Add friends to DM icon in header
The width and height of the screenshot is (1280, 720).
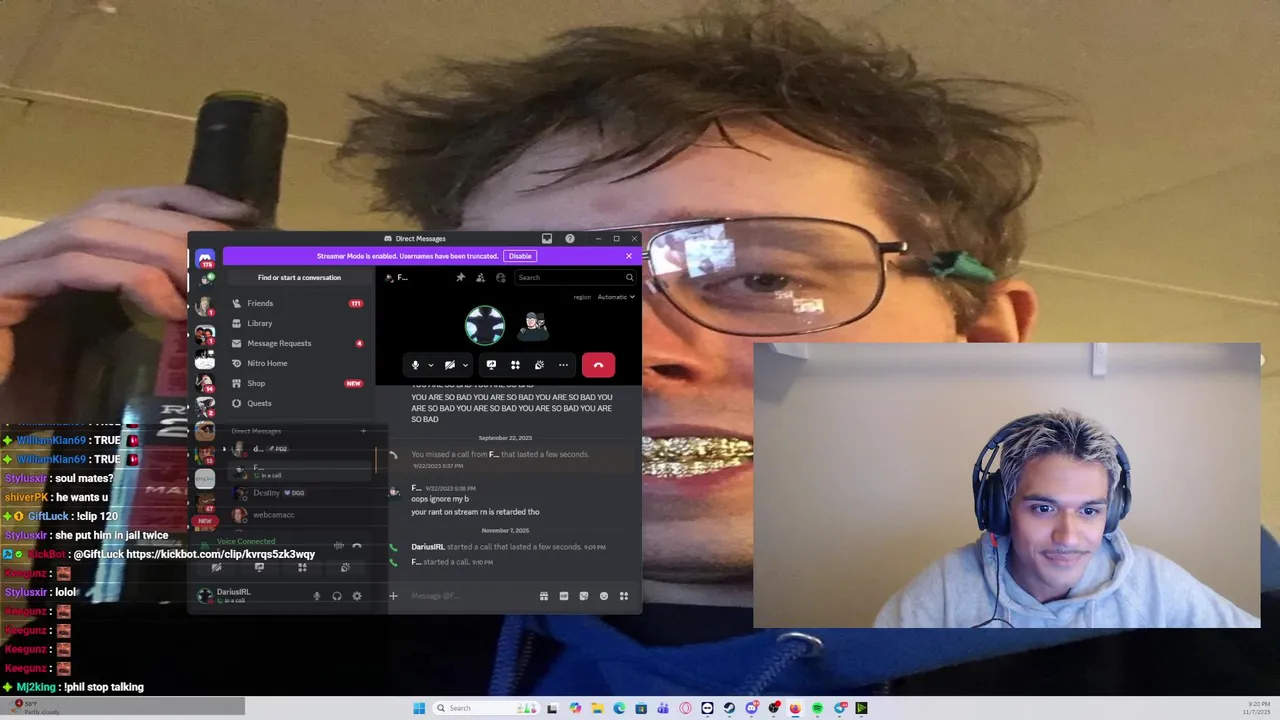pos(481,277)
